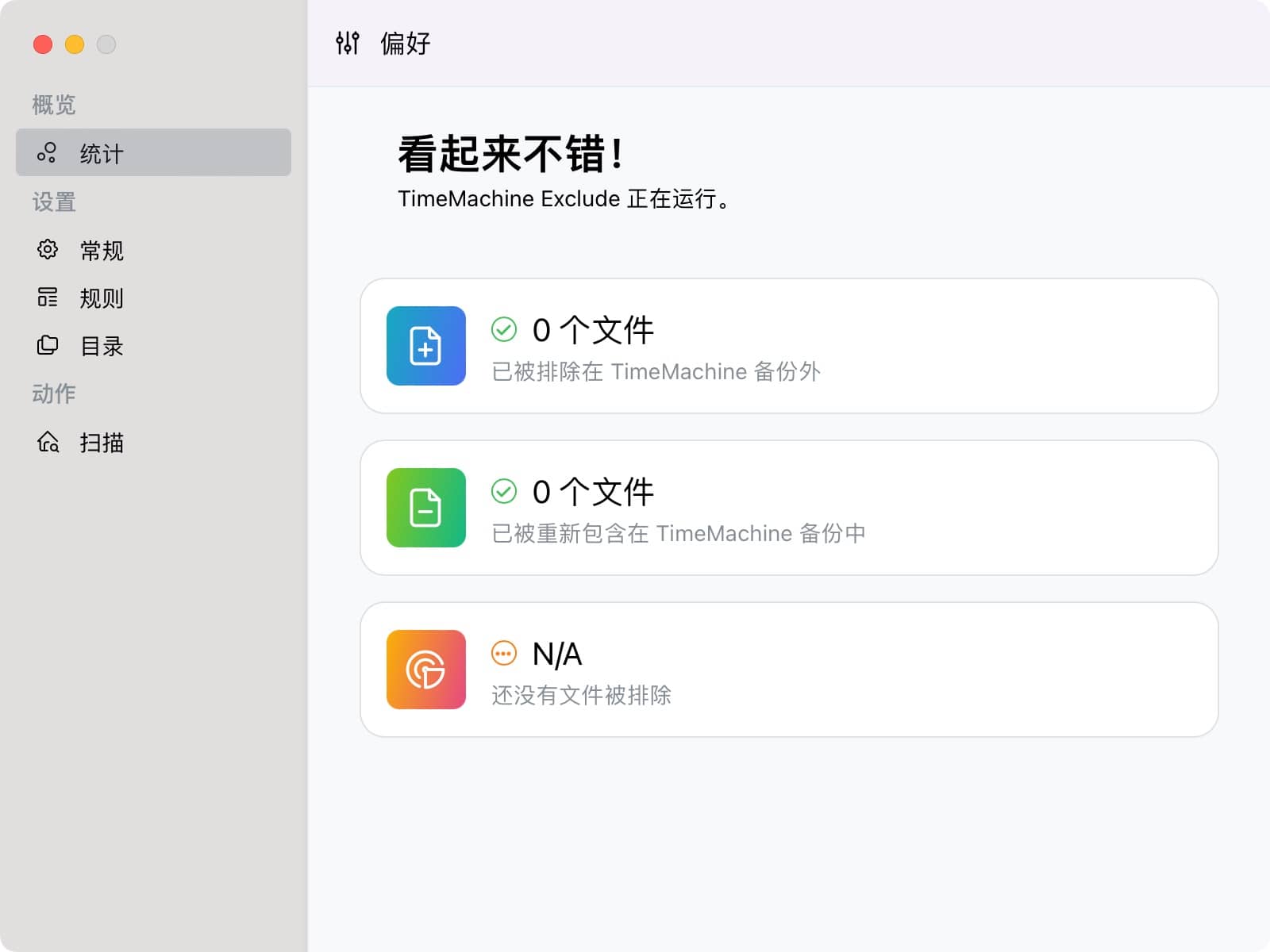Click the 看起来不错! heading
The height and width of the screenshot is (952, 1270).
point(511,154)
